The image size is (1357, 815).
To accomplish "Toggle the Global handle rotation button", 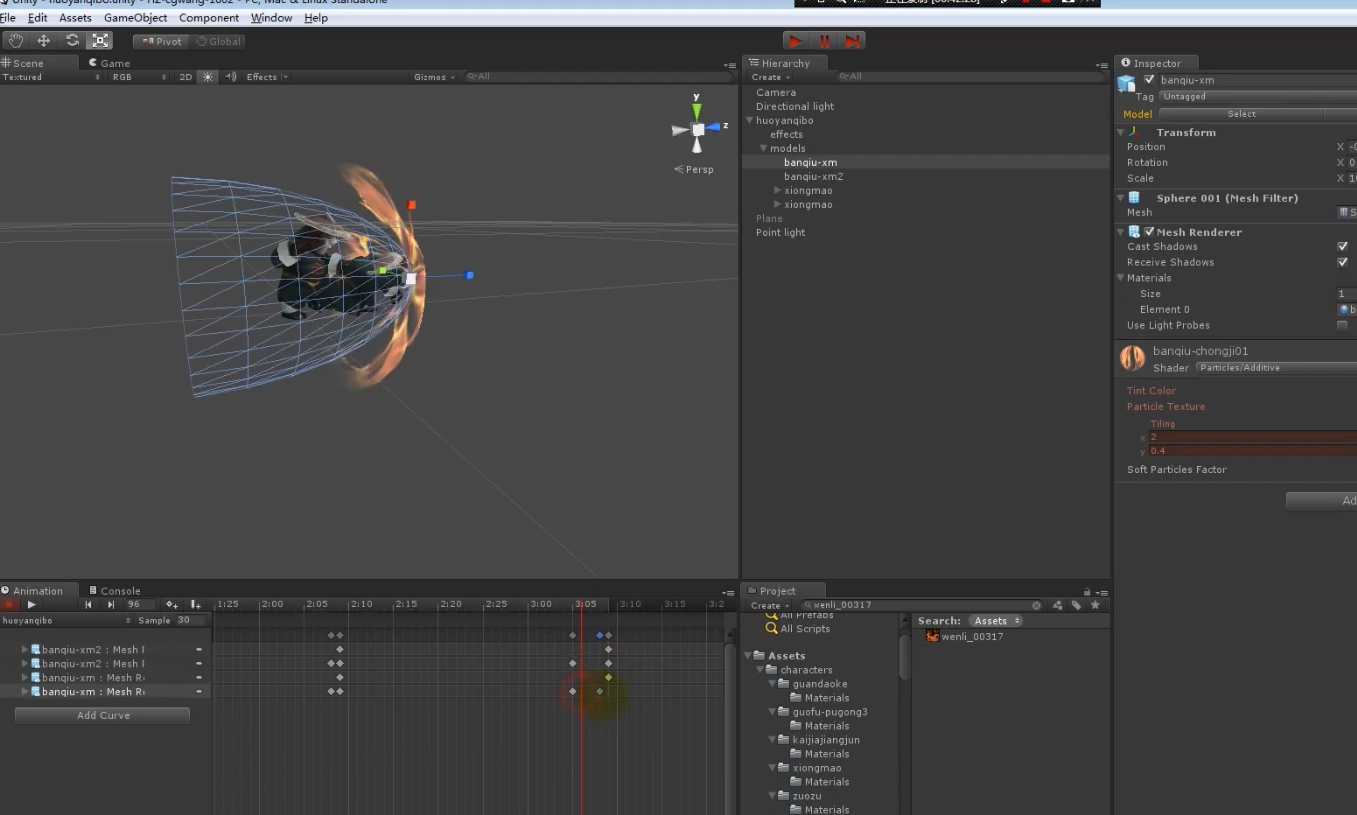I will click(x=219, y=41).
